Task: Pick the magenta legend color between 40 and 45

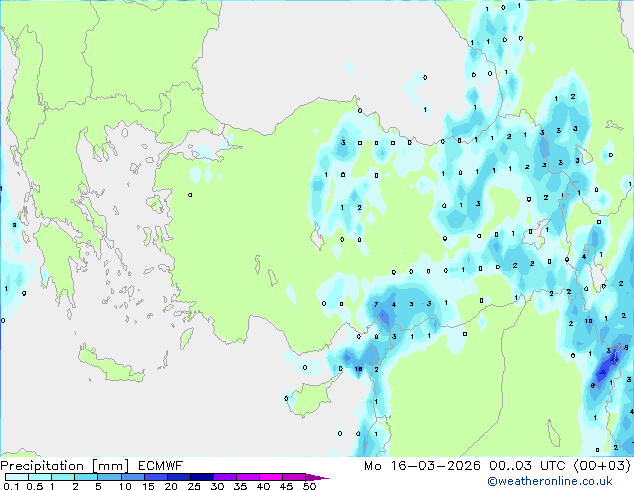Action: point(271,477)
